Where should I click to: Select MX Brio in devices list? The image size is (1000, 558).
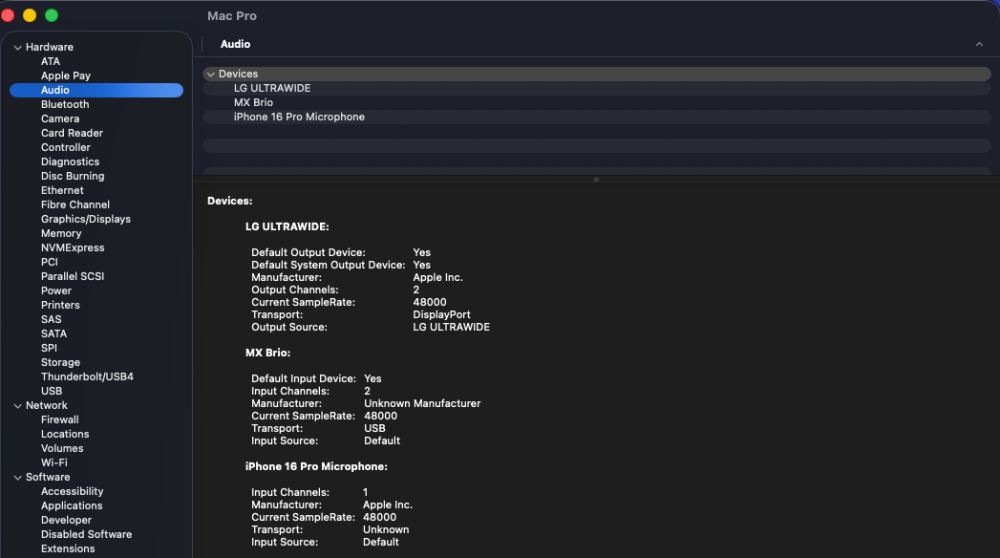coord(596,103)
